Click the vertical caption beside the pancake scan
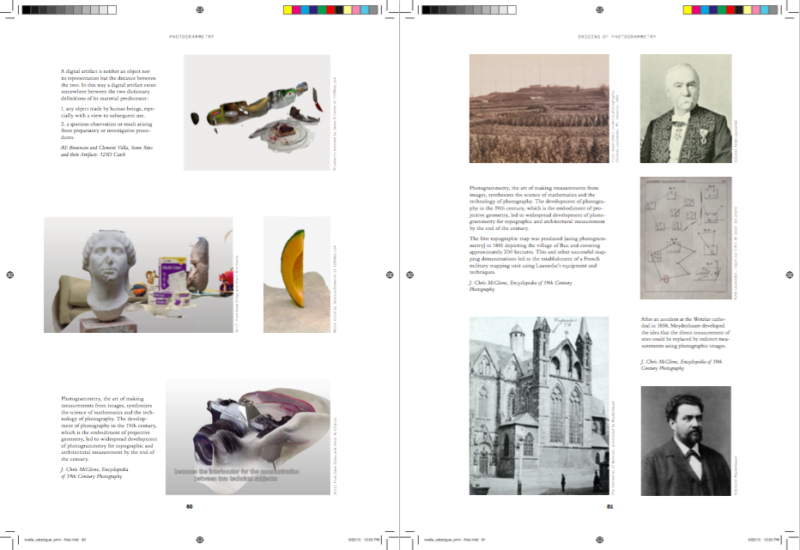This screenshot has height=550, width=800. 335,123
